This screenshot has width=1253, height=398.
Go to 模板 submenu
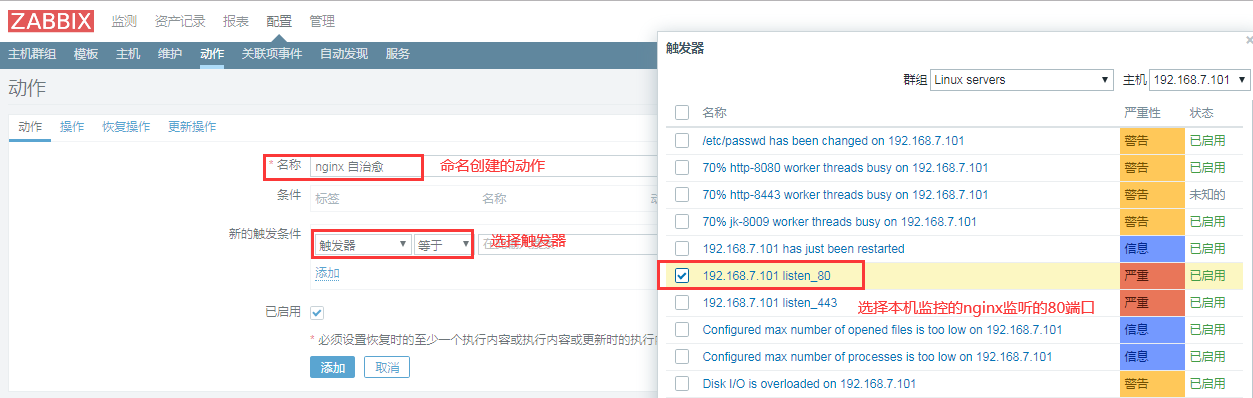[x=86, y=54]
